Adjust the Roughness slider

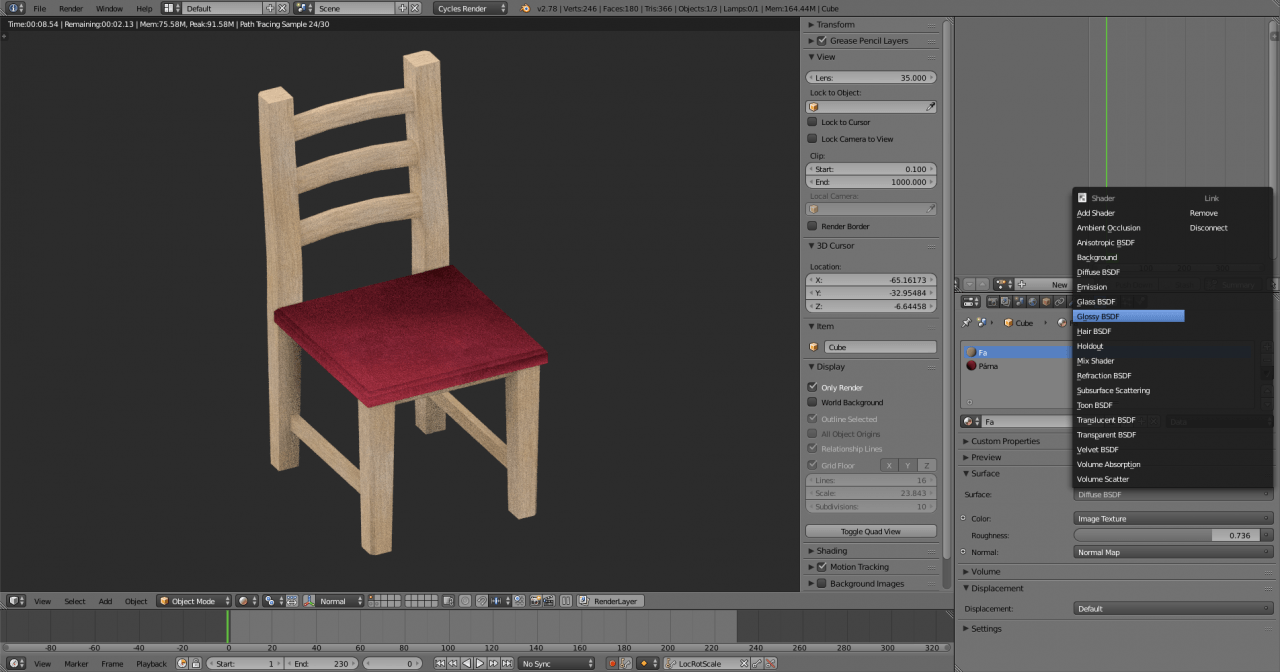click(1172, 535)
